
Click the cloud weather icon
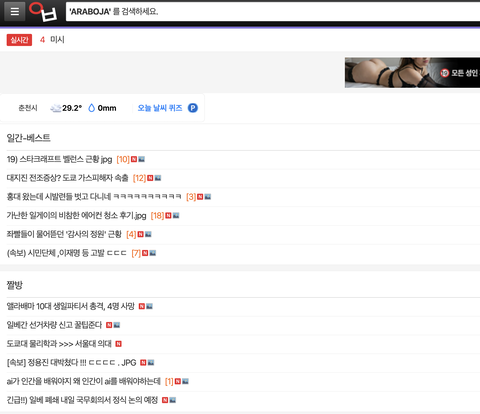(55, 108)
